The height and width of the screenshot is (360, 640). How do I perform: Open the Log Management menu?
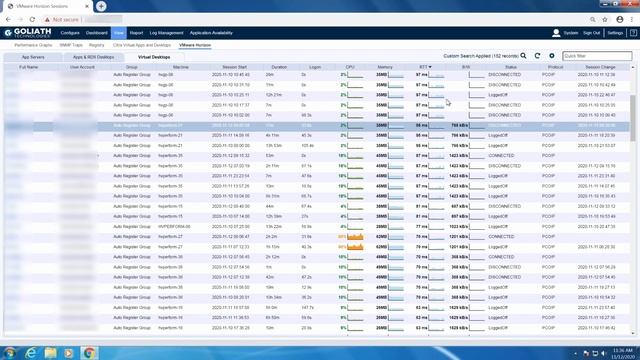166,33
